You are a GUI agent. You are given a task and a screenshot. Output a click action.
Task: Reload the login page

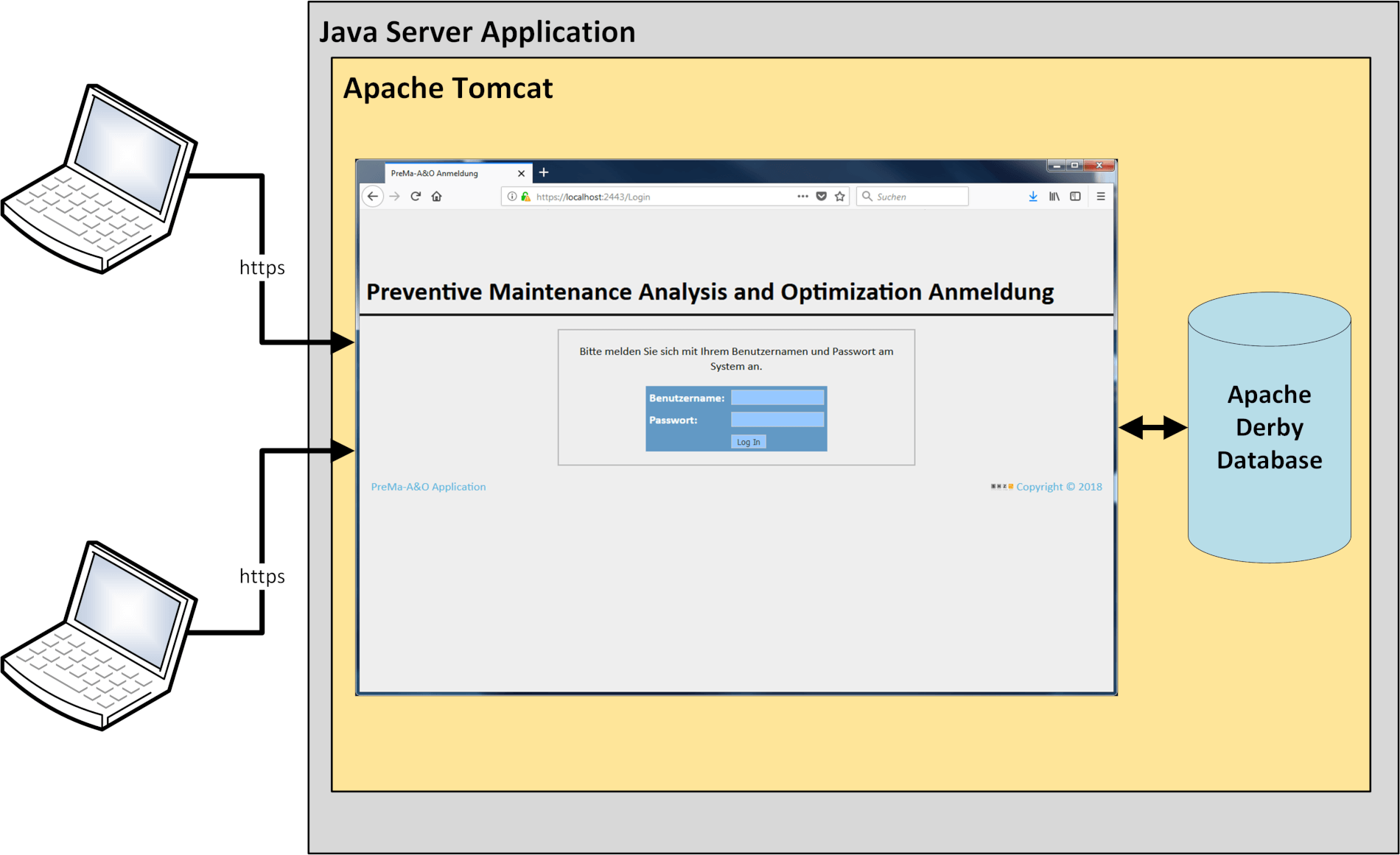pos(416,197)
